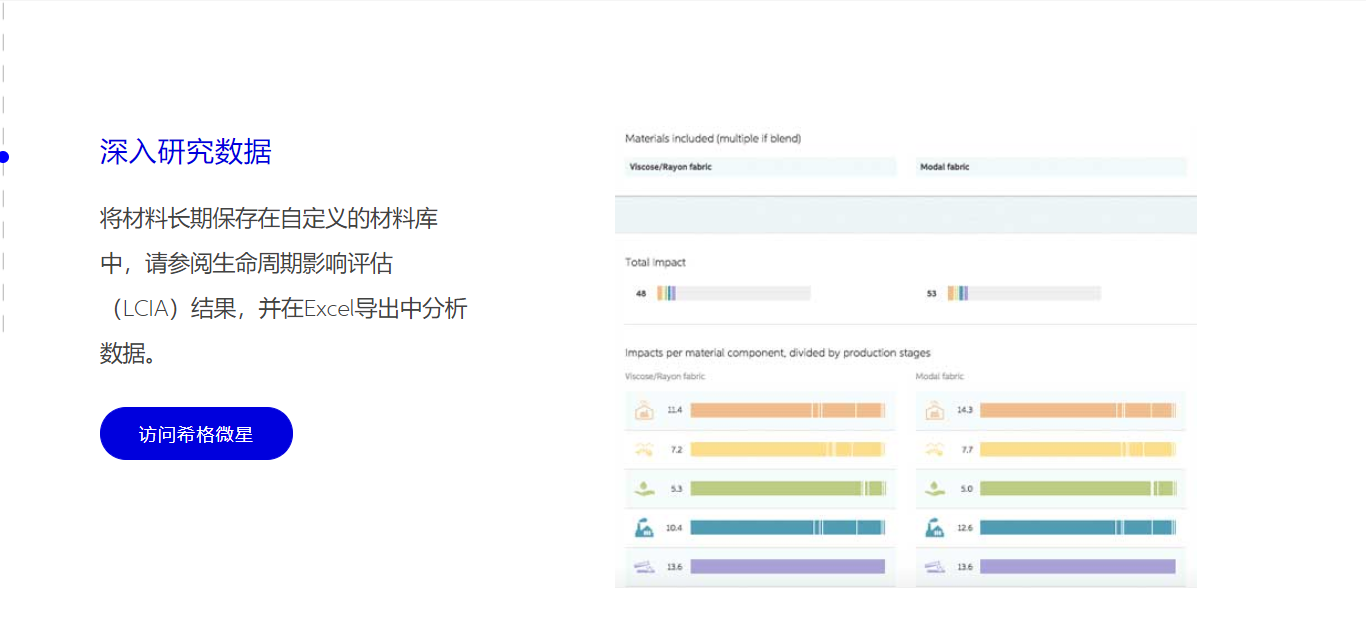Image resolution: width=1366 pixels, height=617 pixels.
Task: Click the Total Impact bar showing 48
Action: tap(733, 293)
